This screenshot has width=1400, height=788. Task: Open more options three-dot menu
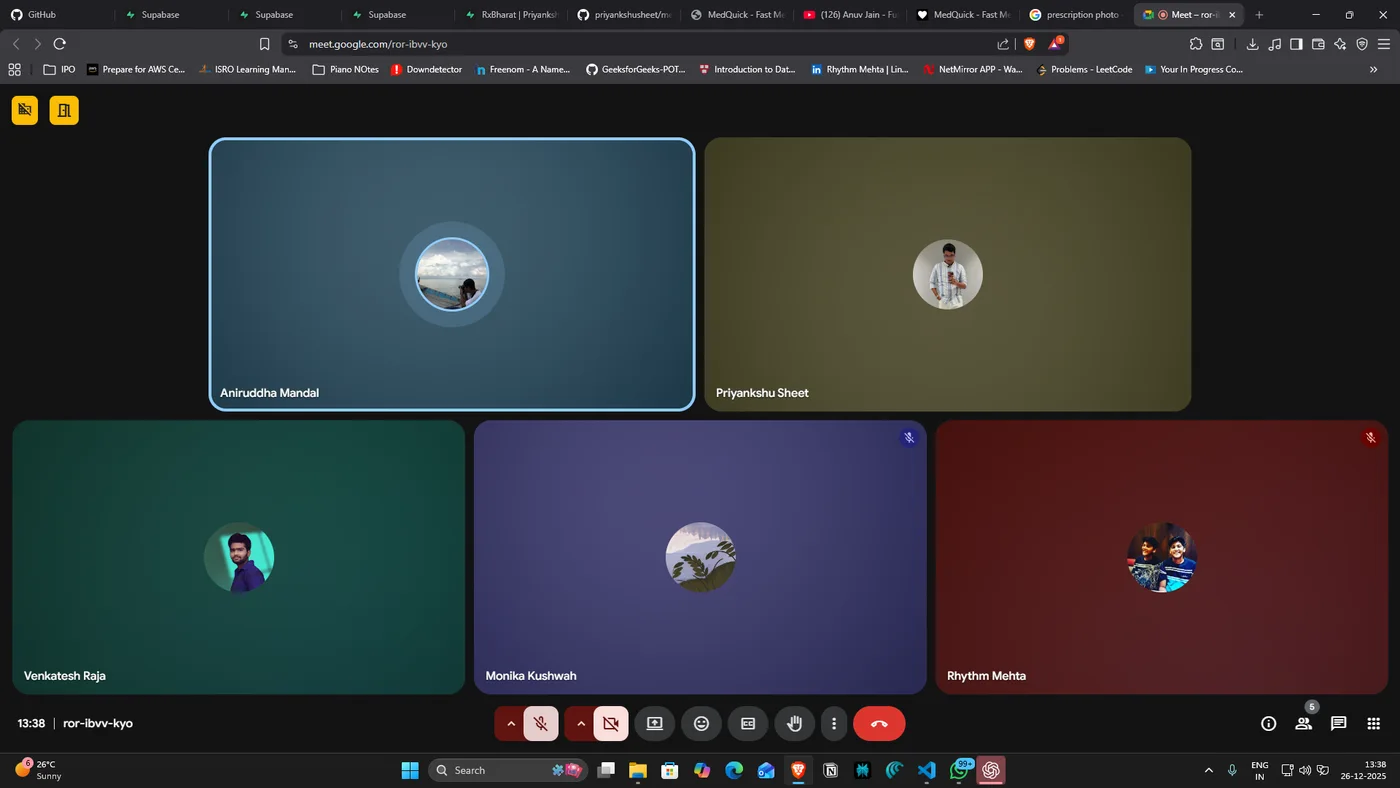coord(834,723)
